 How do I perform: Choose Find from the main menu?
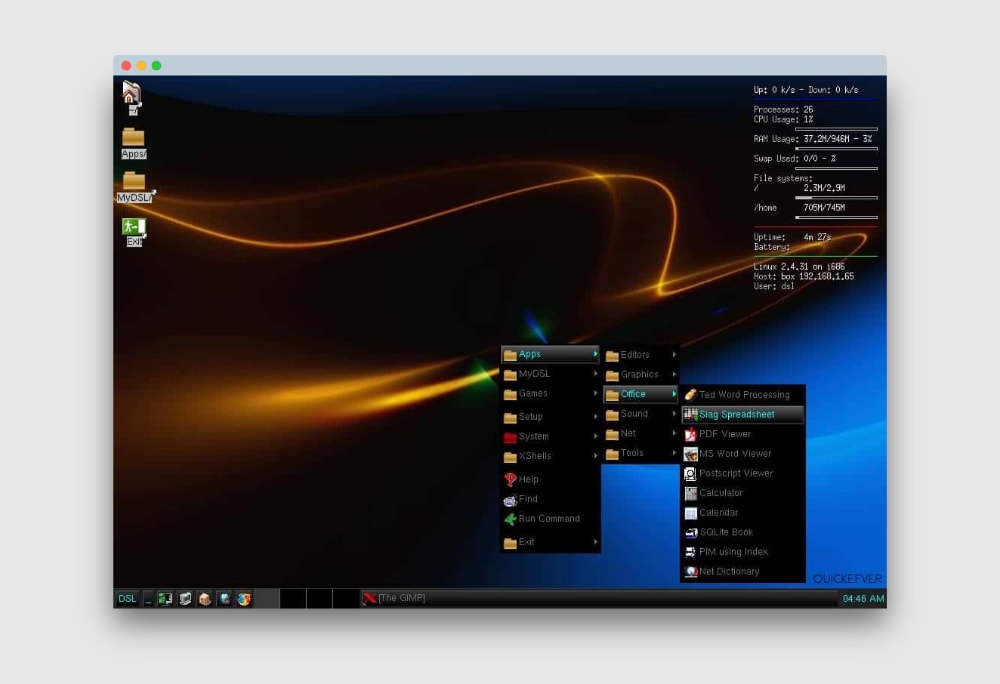pyautogui.click(x=550, y=498)
